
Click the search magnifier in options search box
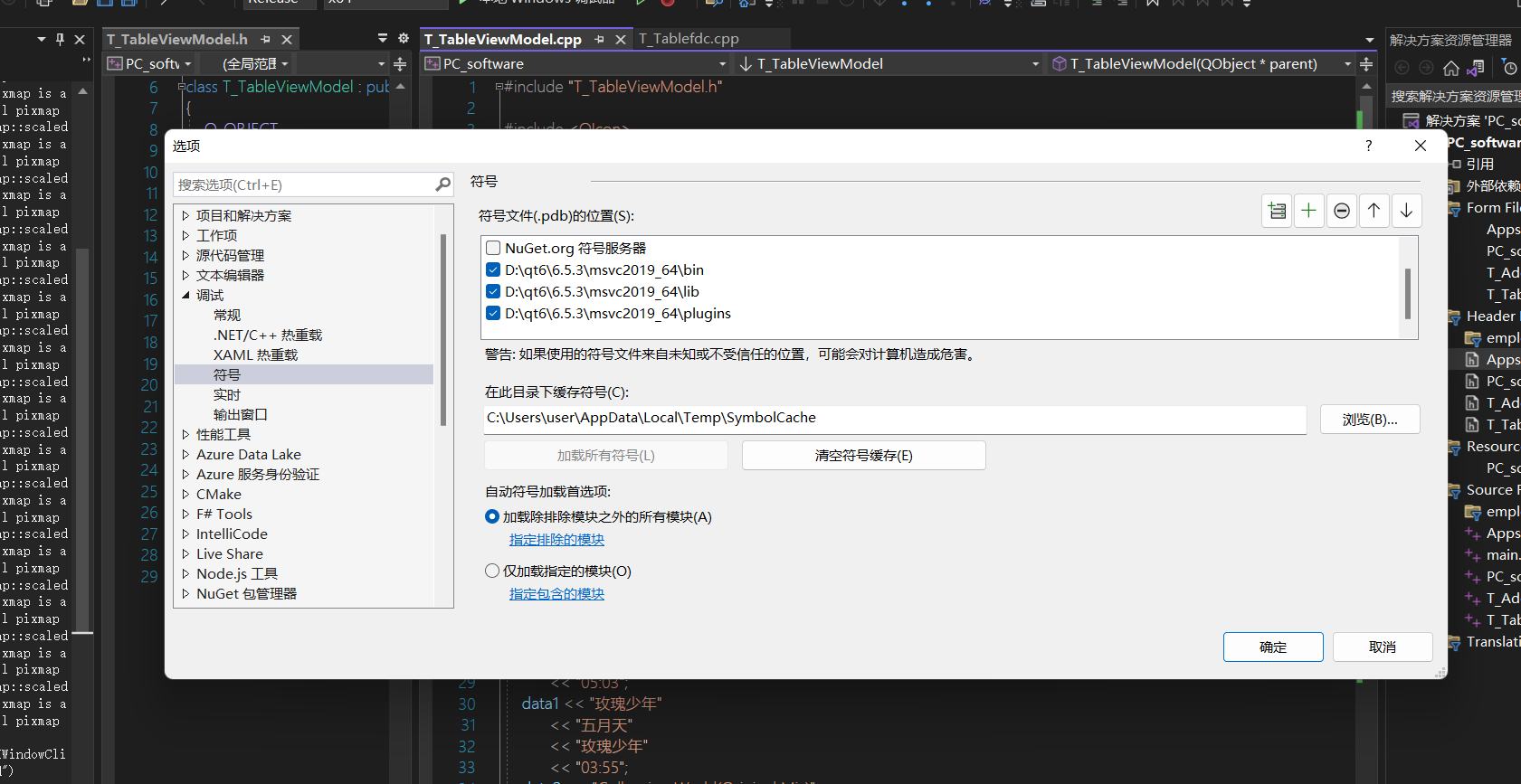click(442, 184)
